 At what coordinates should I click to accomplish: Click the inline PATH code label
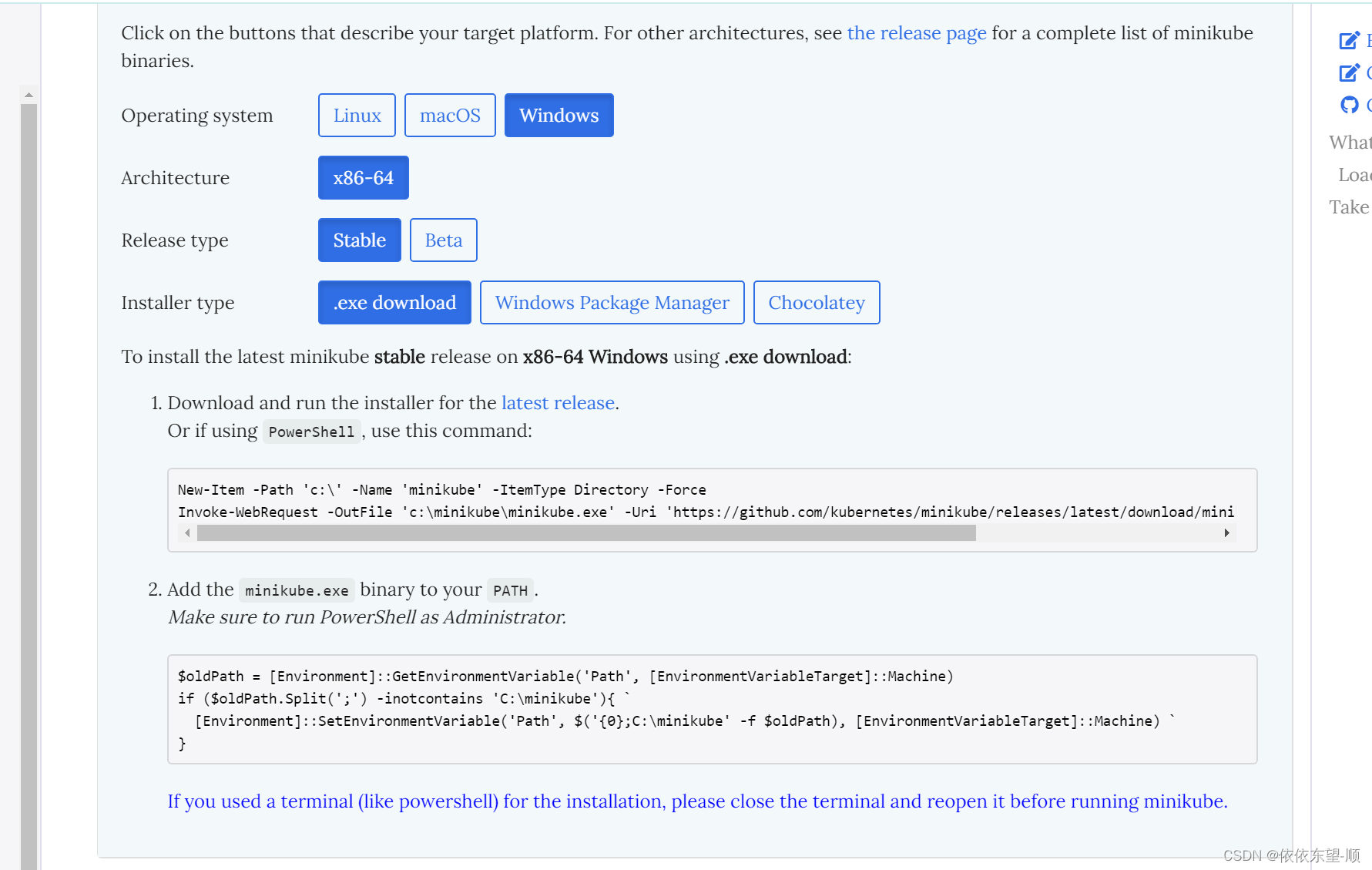510,590
